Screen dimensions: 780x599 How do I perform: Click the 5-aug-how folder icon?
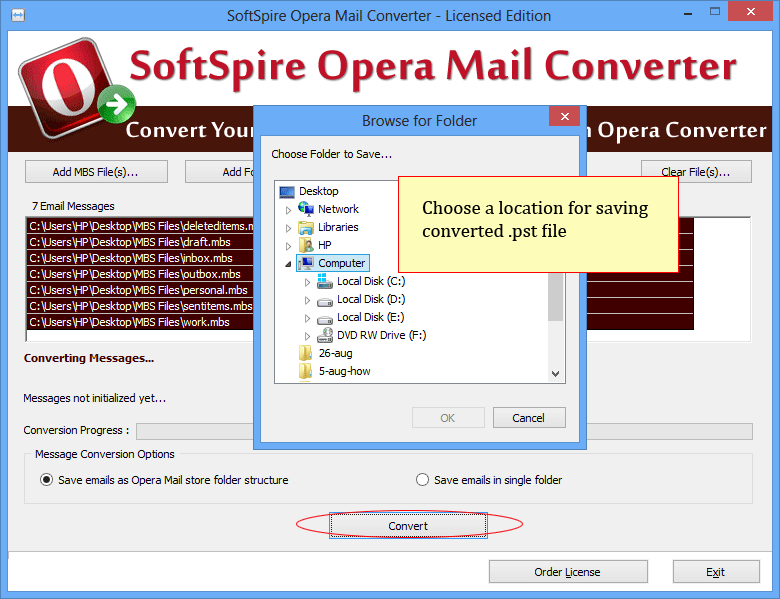(305, 371)
